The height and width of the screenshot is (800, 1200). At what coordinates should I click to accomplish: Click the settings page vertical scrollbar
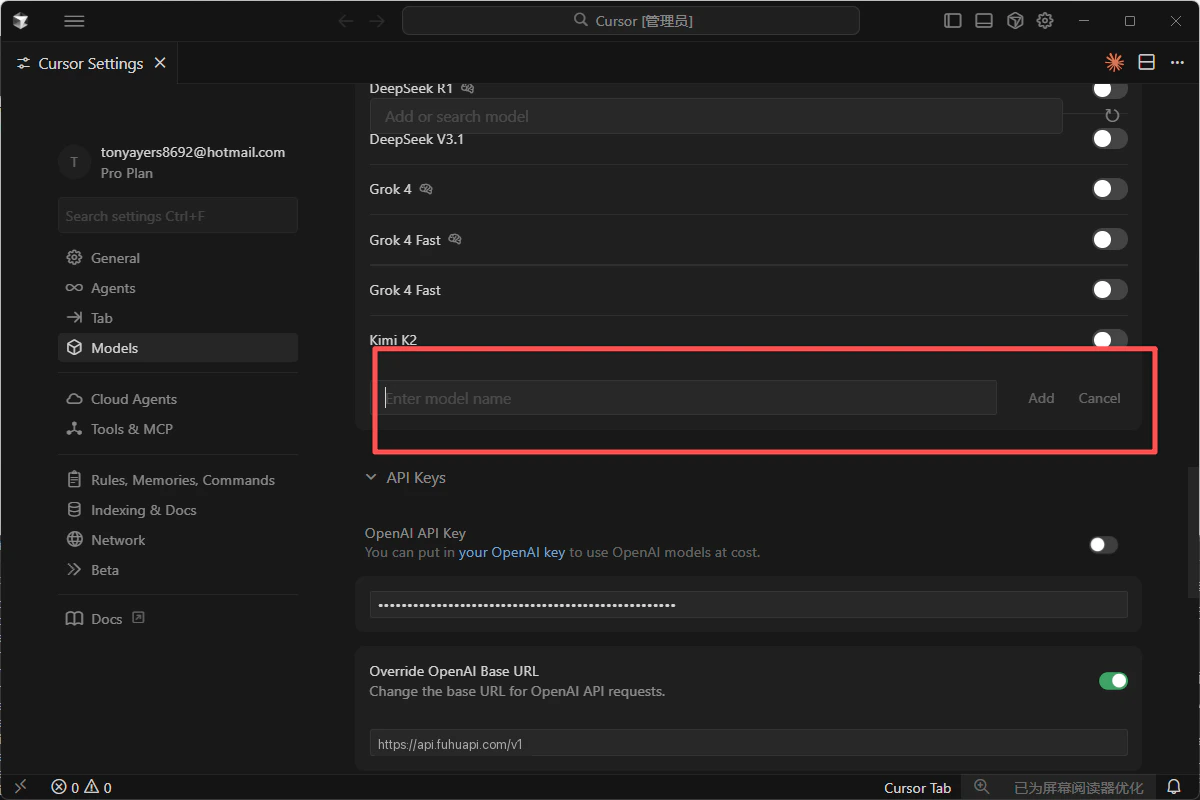(x=1193, y=532)
